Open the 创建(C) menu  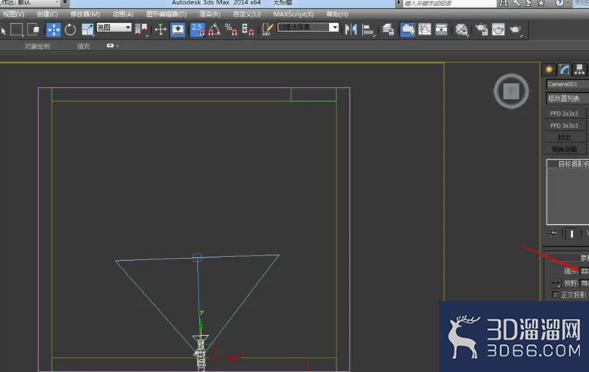(x=47, y=14)
